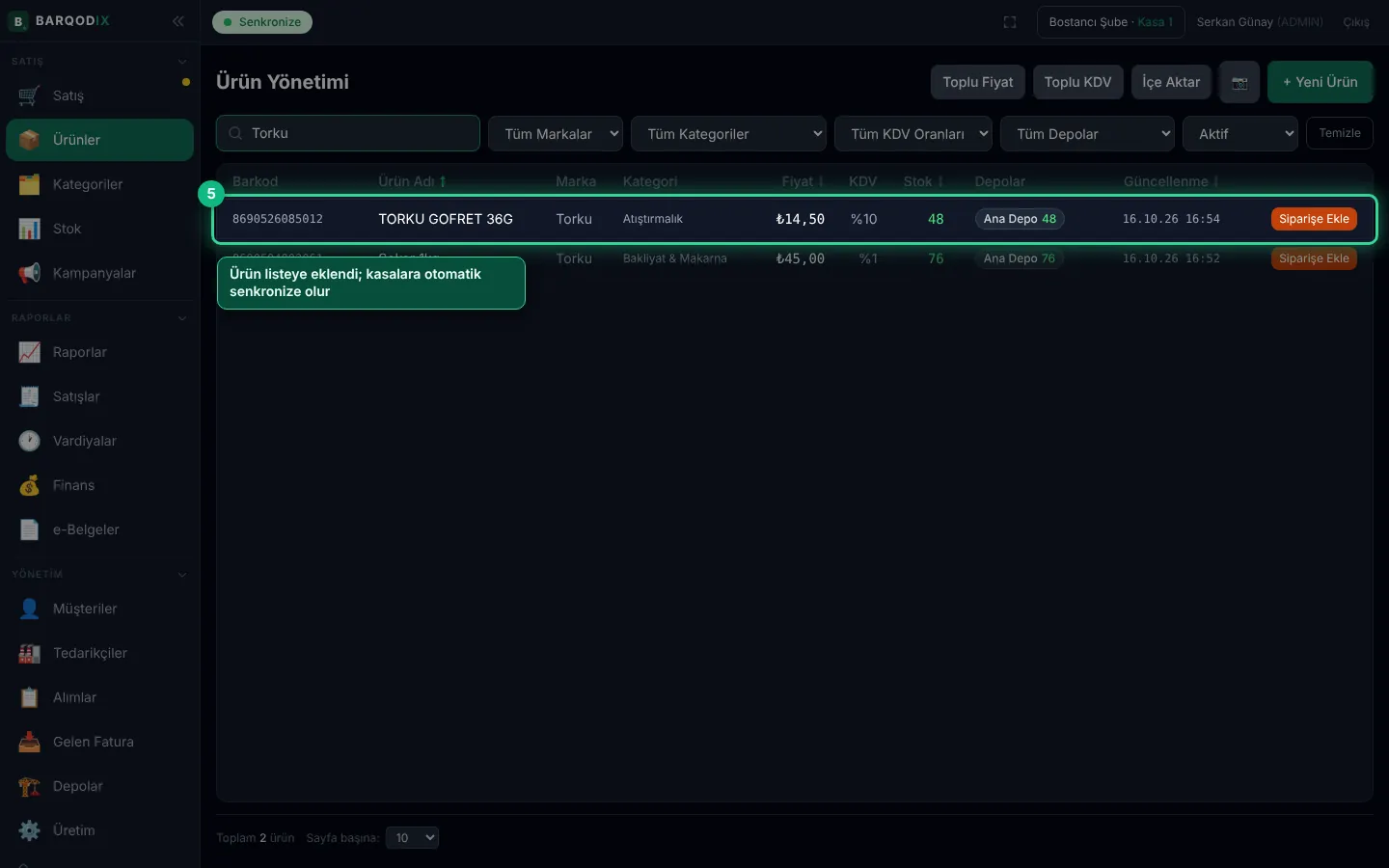Click the Gelen Fatura inbox icon
Screen dimensions: 1389x868
coord(30,742)
